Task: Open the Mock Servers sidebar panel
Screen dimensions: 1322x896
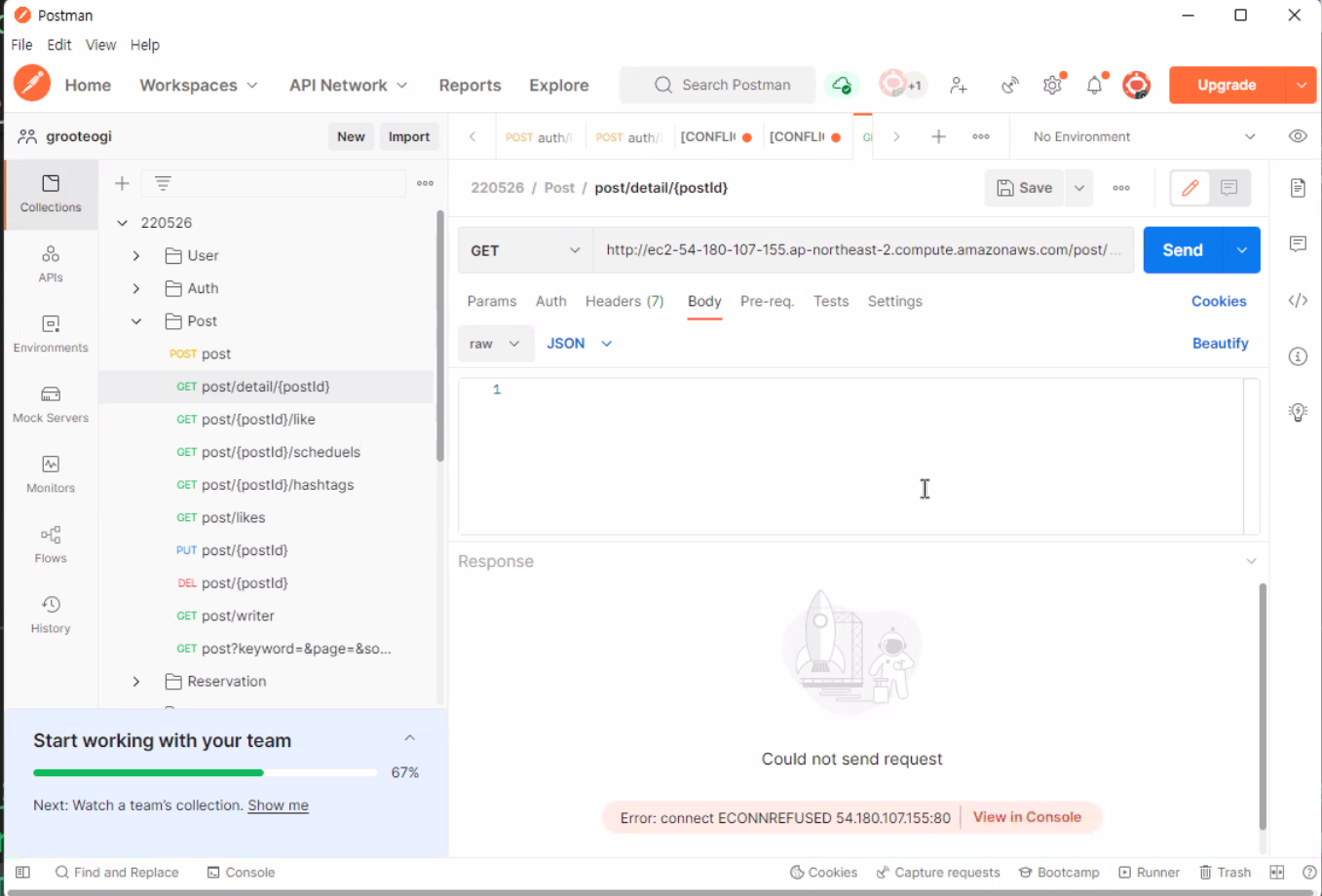Action: (51, 404)
